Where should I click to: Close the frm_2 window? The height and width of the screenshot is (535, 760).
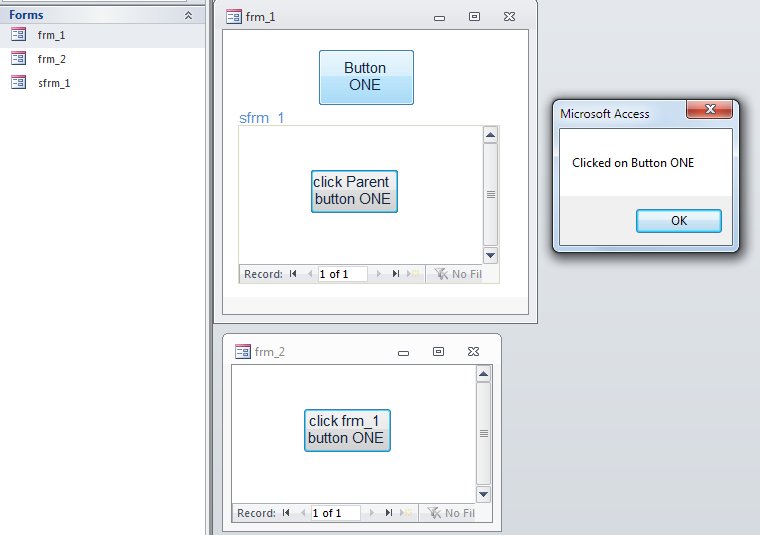pos(474,351)
